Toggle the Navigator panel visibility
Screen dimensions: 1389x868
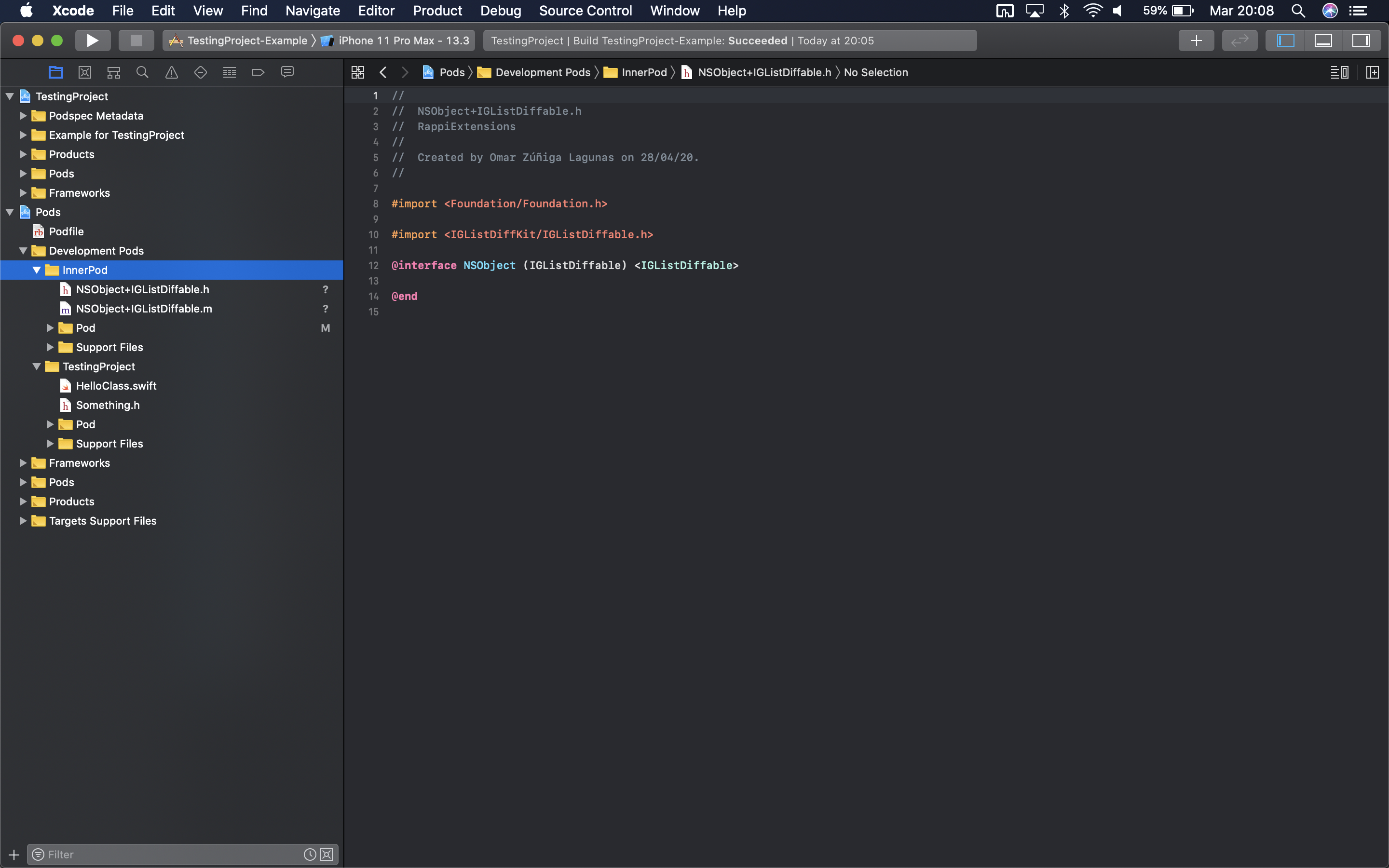[1285, 40]
